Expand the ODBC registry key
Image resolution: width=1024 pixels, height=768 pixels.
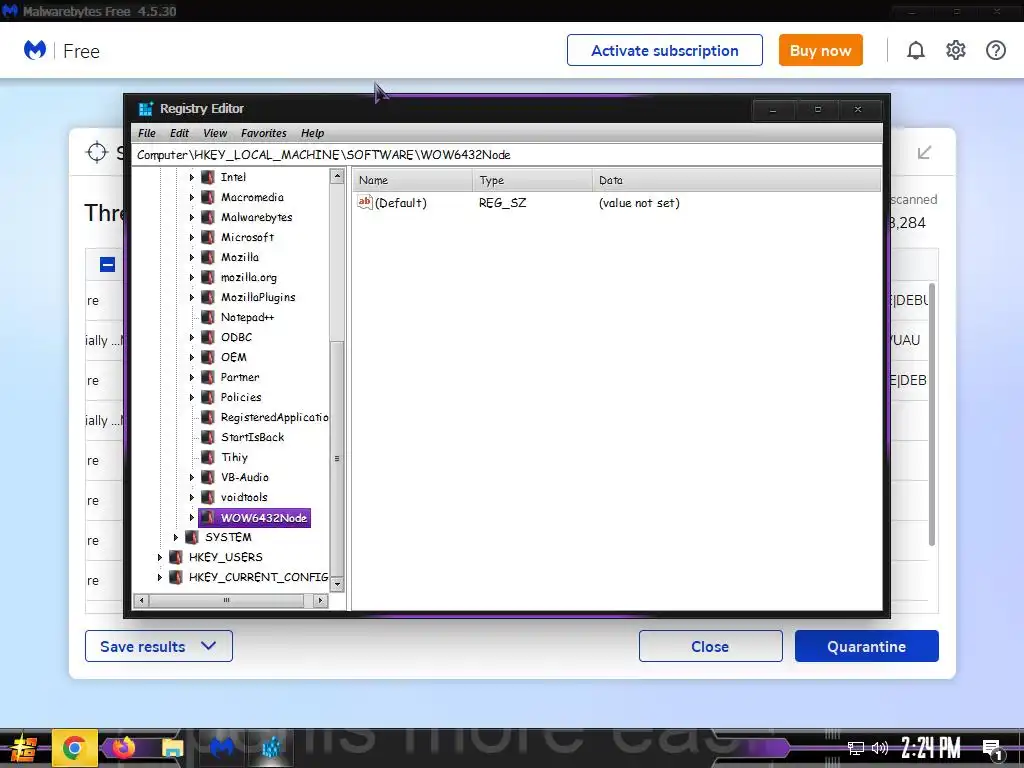click(x=191, y=338)
